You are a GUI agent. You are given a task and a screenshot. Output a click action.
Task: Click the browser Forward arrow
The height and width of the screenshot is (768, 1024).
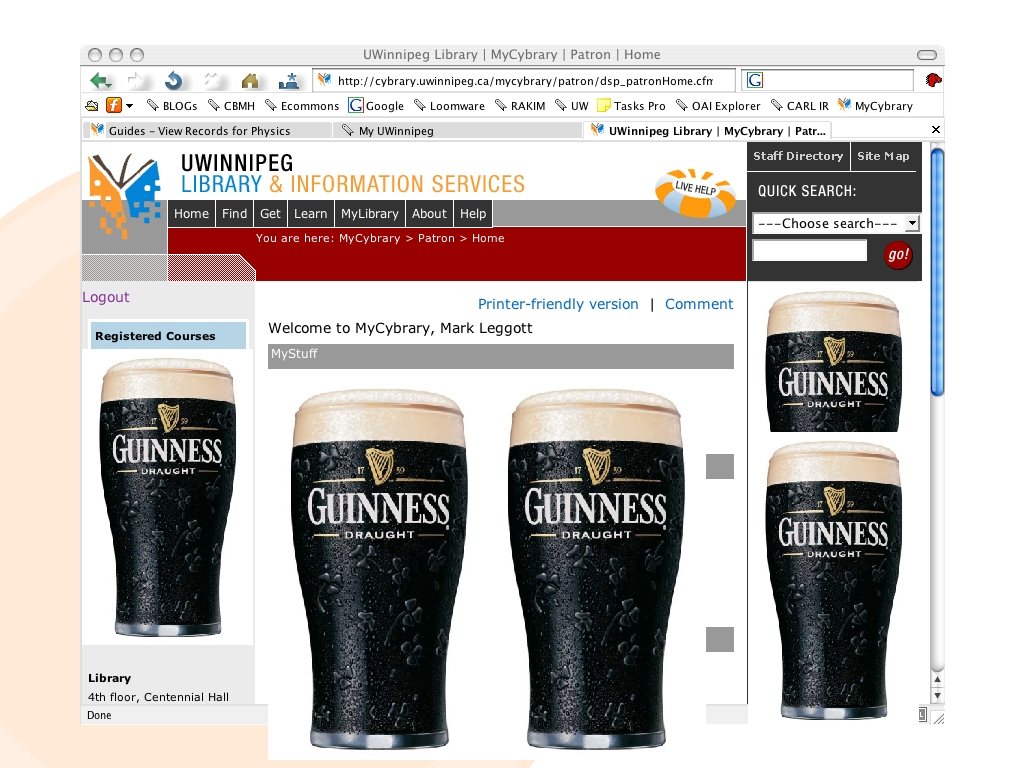136,81
